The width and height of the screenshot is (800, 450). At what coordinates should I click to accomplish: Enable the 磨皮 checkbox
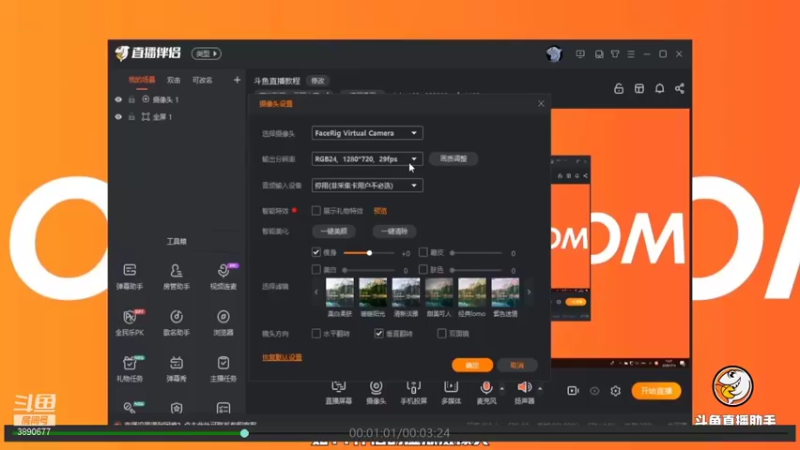[x=423, y=252]
